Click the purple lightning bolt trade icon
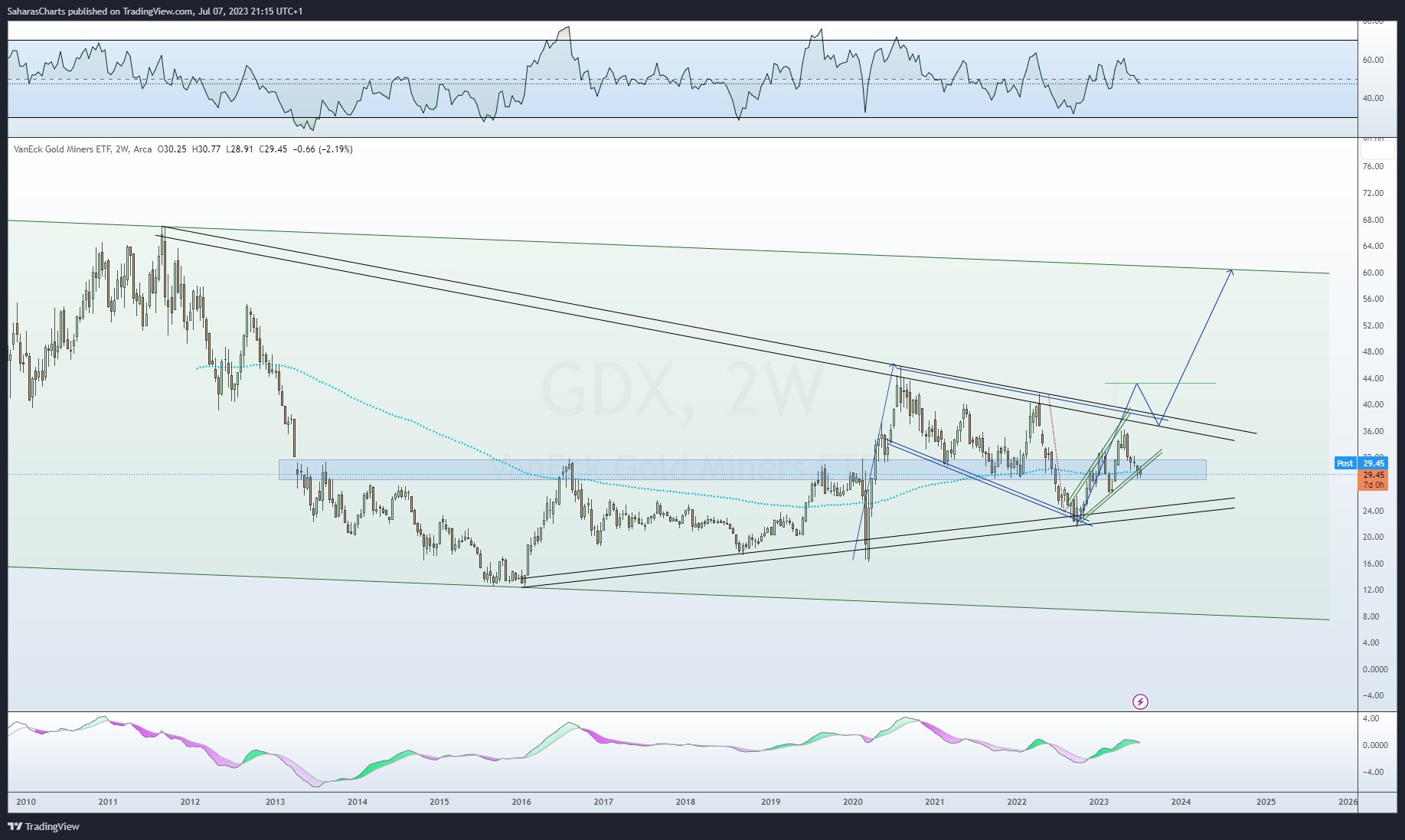The width and height of the screenshot is (1405, 840). coord(1140,701)
